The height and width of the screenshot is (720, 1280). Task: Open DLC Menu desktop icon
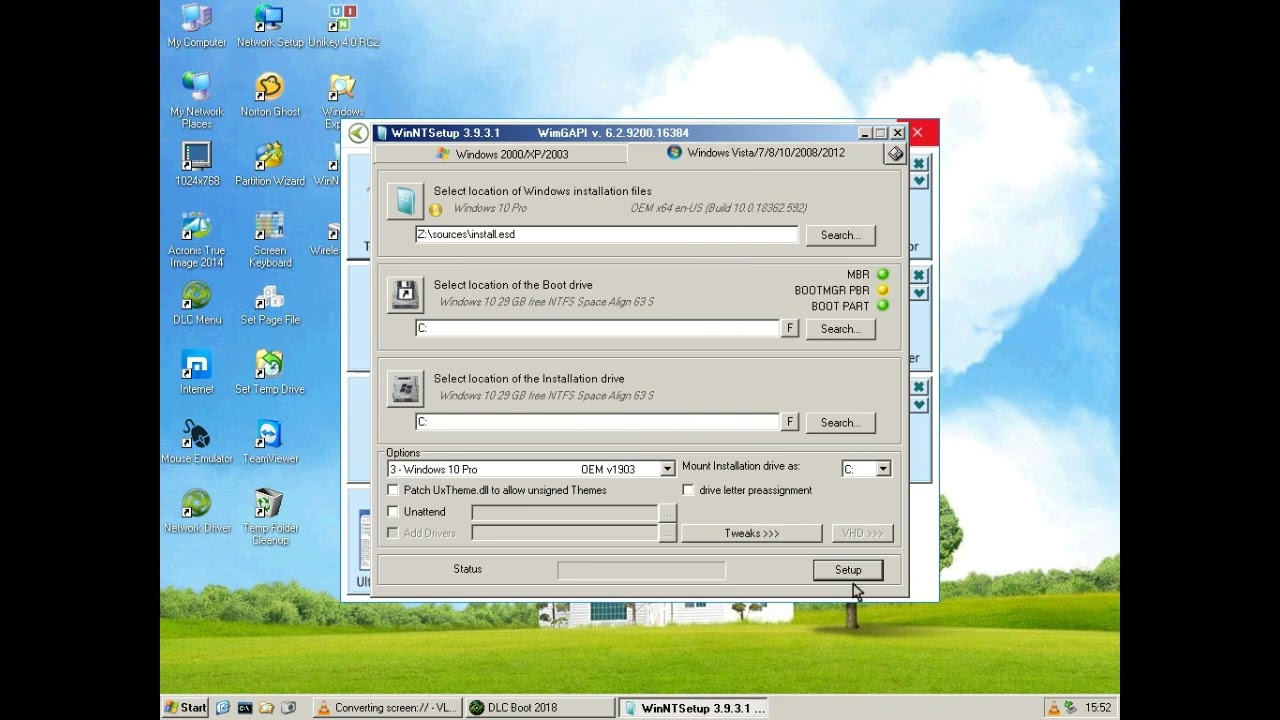pyautogui.click(x=197, y=304)
